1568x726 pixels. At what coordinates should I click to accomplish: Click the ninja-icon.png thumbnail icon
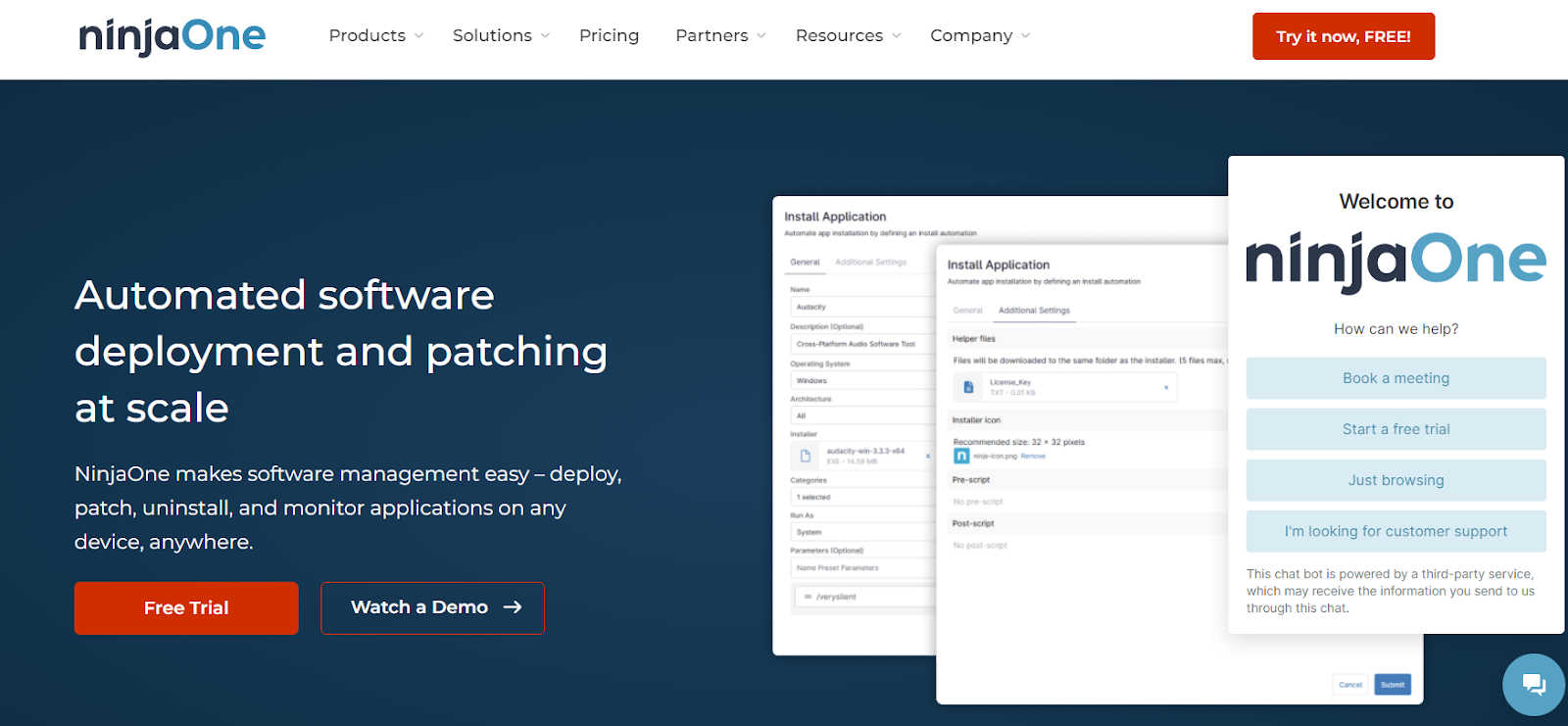coord(961,456)
